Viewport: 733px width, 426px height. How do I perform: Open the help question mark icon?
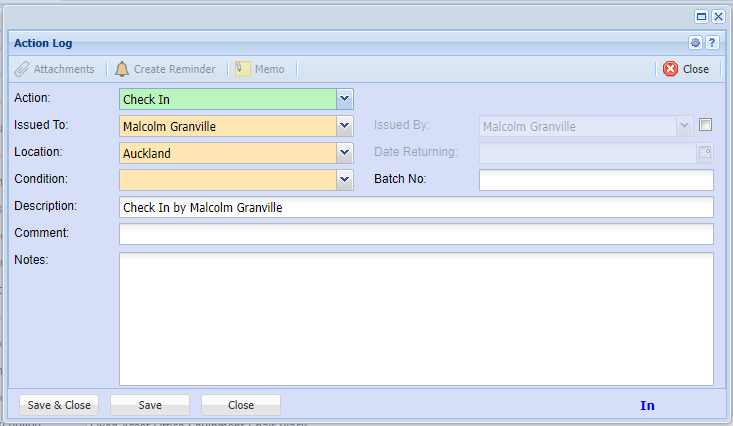click(712, 43)
